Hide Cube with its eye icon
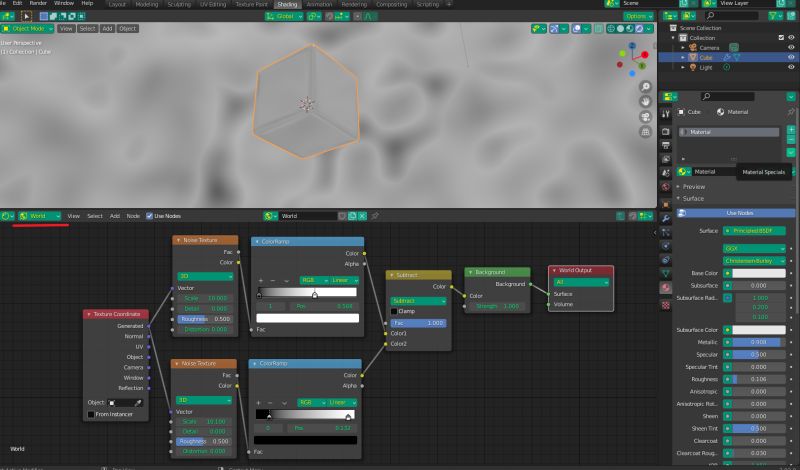This screenshot has height=470, width=800. [791, 57]
